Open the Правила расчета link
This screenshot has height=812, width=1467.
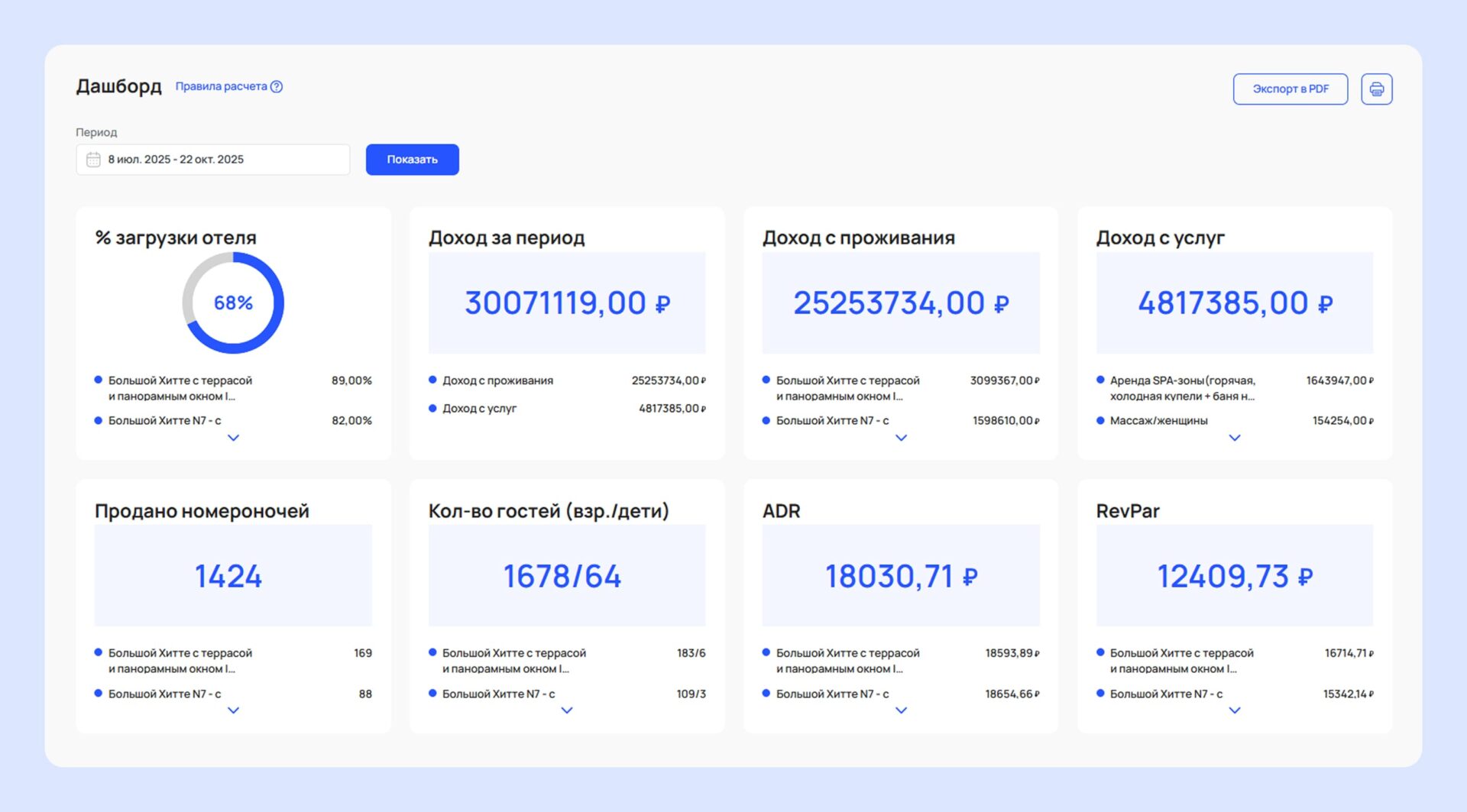coord(221,87)
